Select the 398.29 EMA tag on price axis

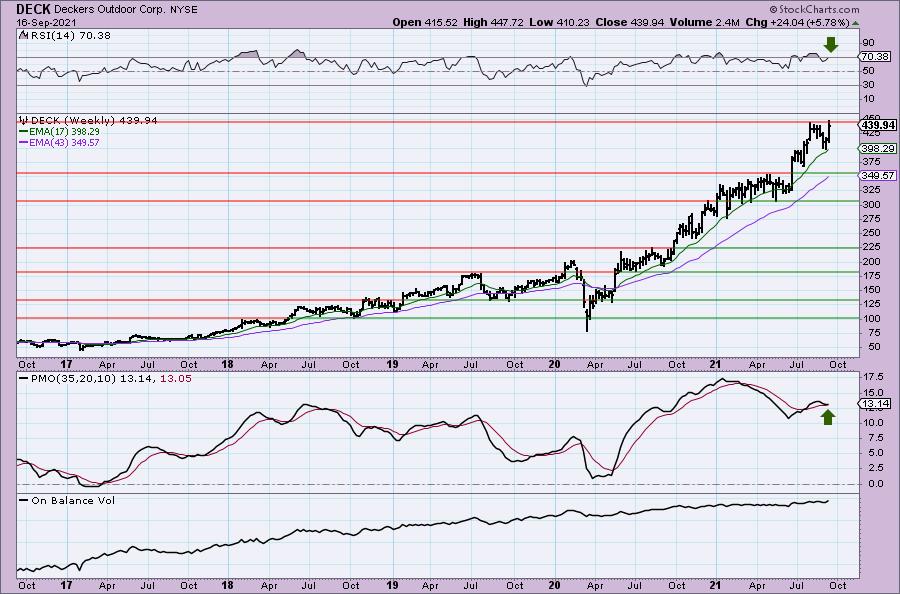click(x=877, y=149)
